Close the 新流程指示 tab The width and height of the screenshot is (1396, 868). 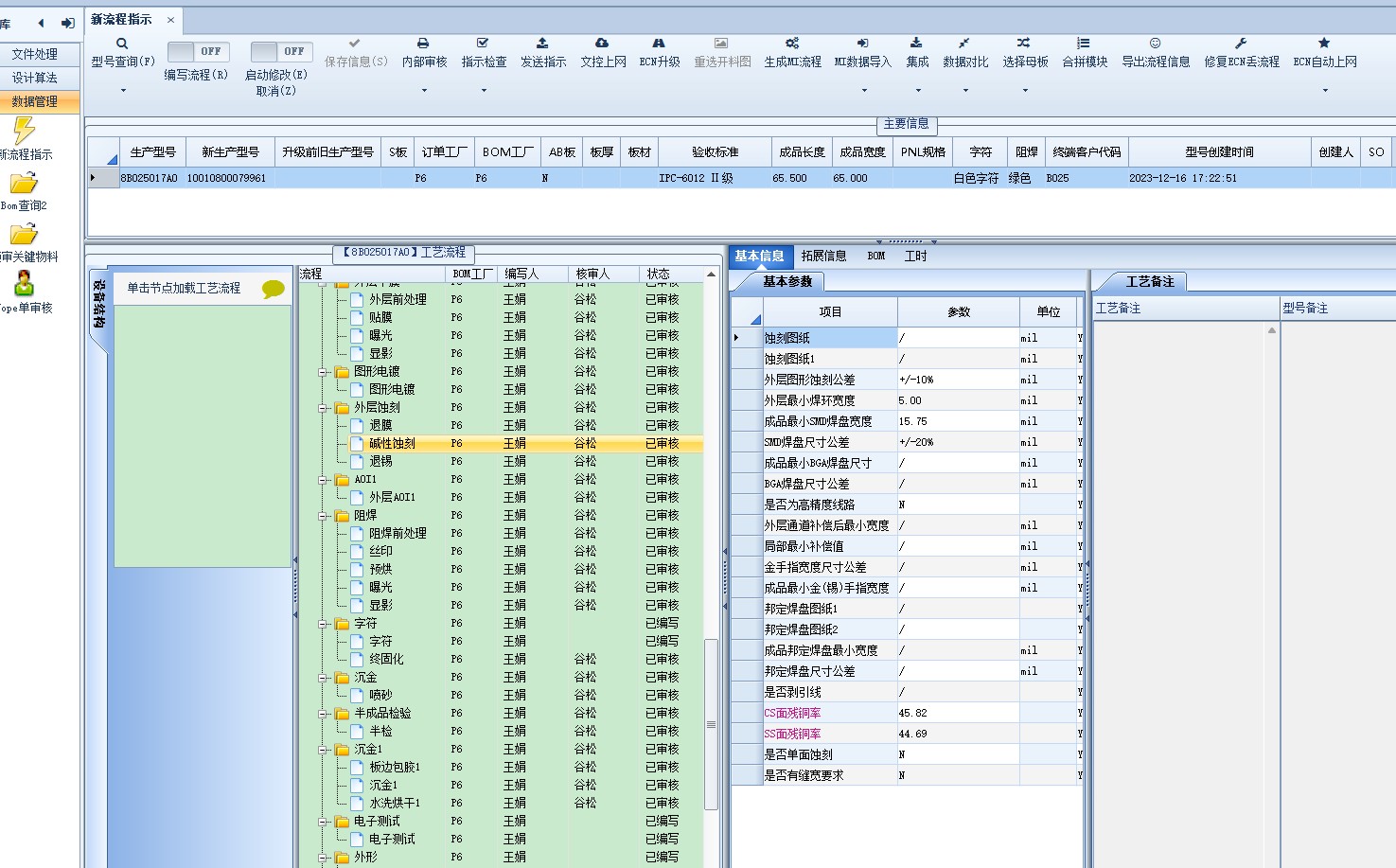pyautogui.click(x=170, y=20)
